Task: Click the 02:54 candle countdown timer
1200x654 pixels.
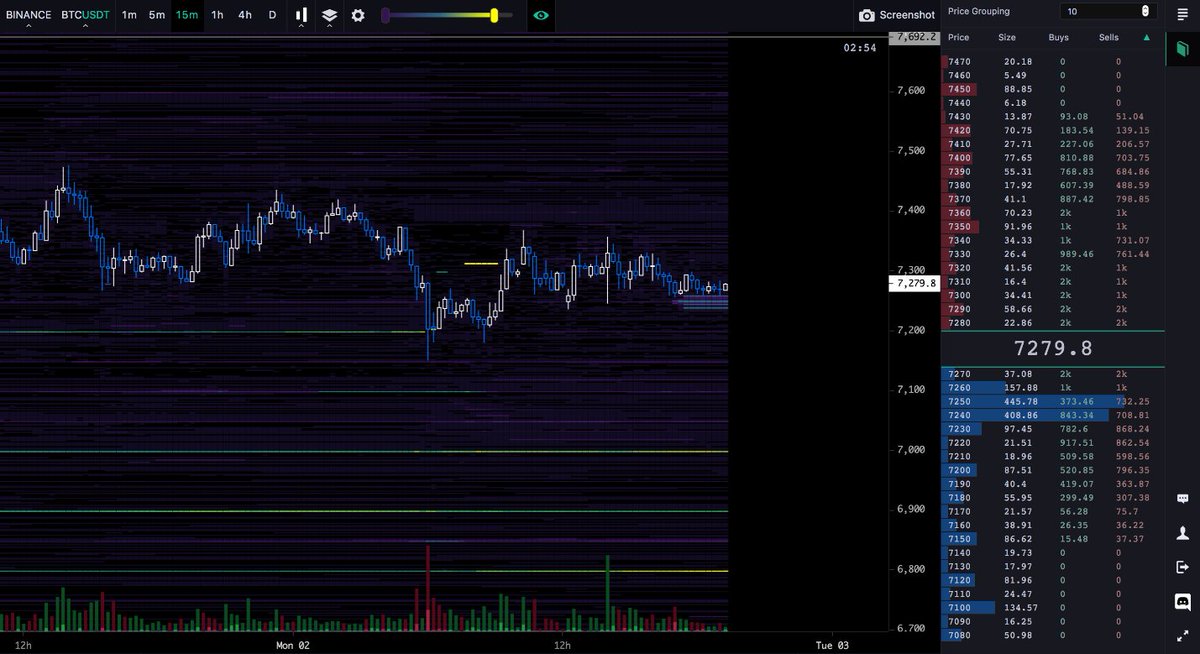Action: [860, 47]
